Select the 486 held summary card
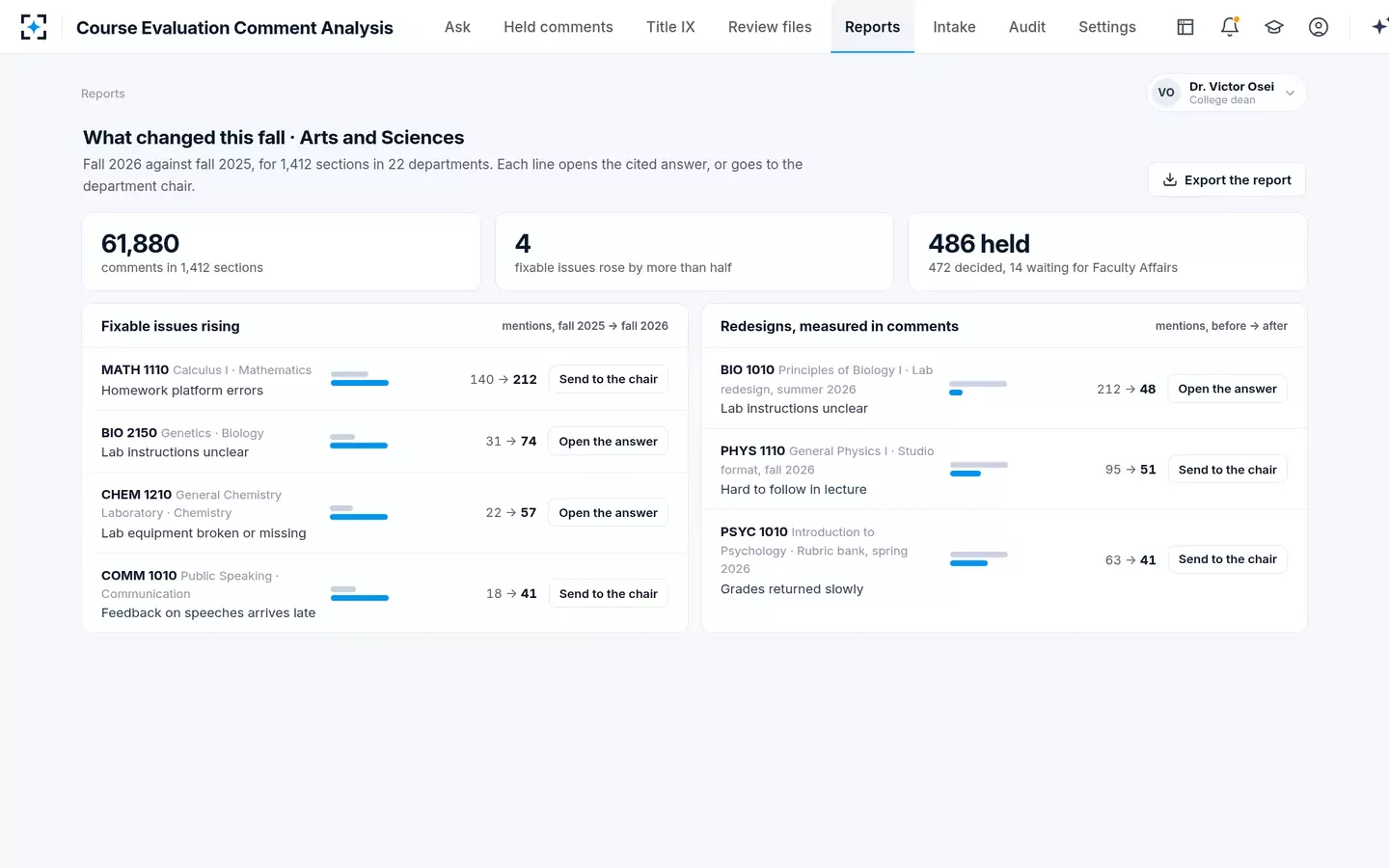 [1107, 252]
